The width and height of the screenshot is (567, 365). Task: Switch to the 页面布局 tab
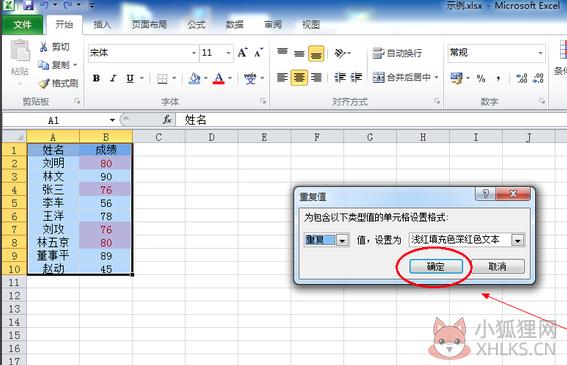pyautogui.click(x=149, y=24)
